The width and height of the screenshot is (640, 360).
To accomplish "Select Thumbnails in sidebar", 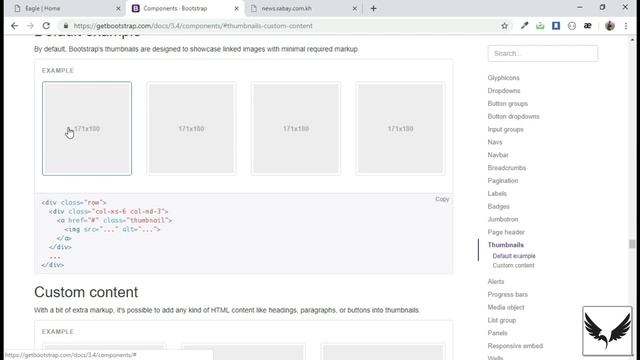I will point(505,245).
